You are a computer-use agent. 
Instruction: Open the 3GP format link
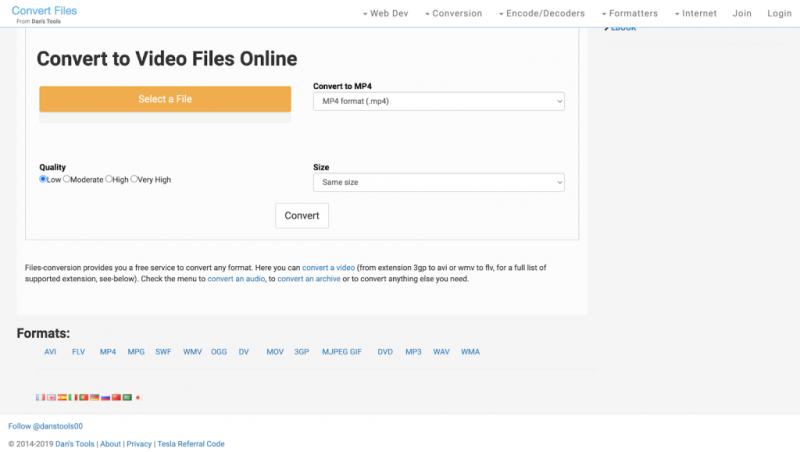tap(302, 351)
